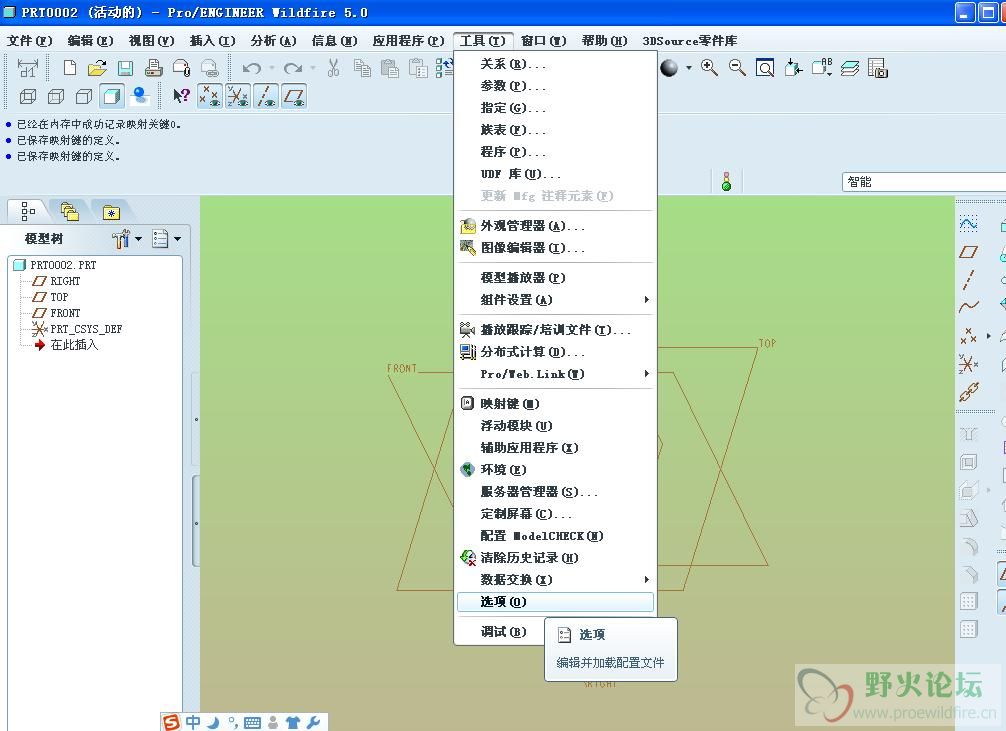
Task: Open the File menu
Action: coord(30,40)
